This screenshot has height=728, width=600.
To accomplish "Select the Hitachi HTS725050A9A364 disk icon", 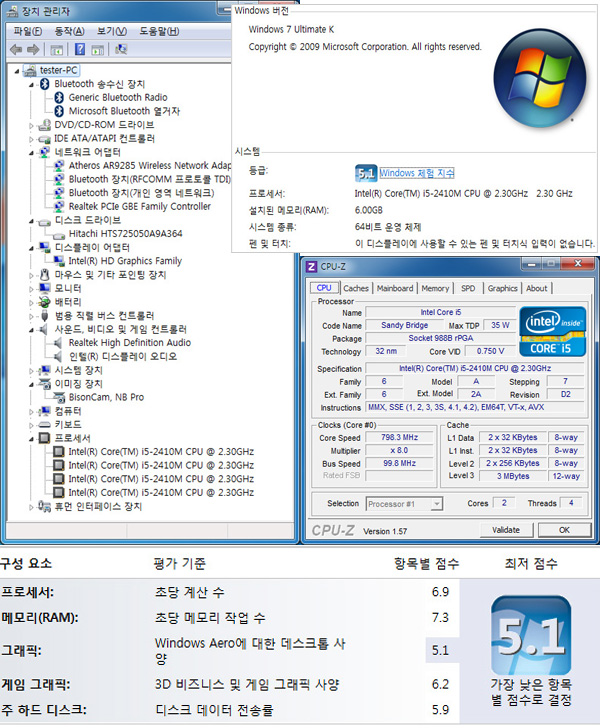I will pyautogui.click(x=59, y=235).
